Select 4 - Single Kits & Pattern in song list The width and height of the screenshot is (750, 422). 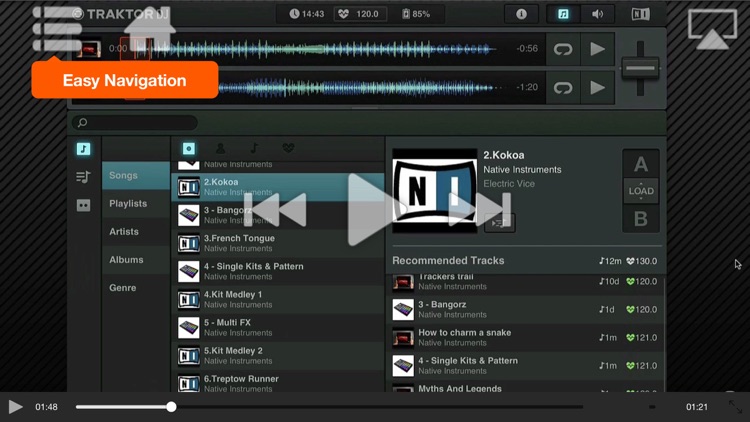point(277,271)
